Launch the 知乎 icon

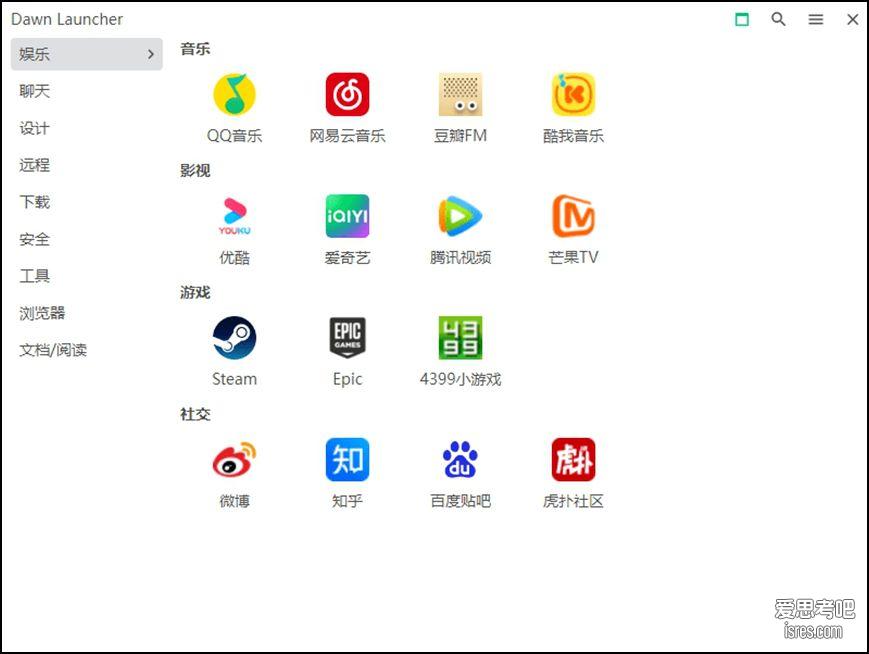tap(347, 459)
